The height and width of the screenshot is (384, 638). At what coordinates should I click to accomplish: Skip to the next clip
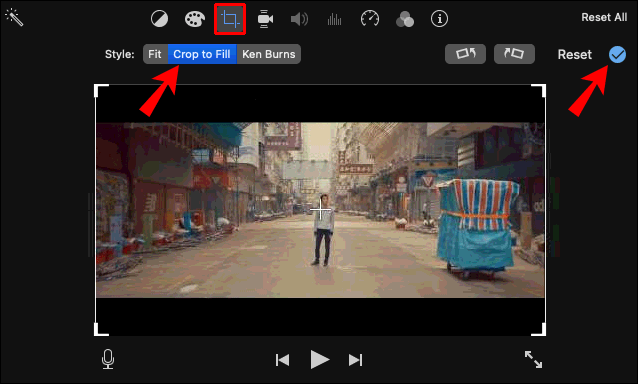355,360
